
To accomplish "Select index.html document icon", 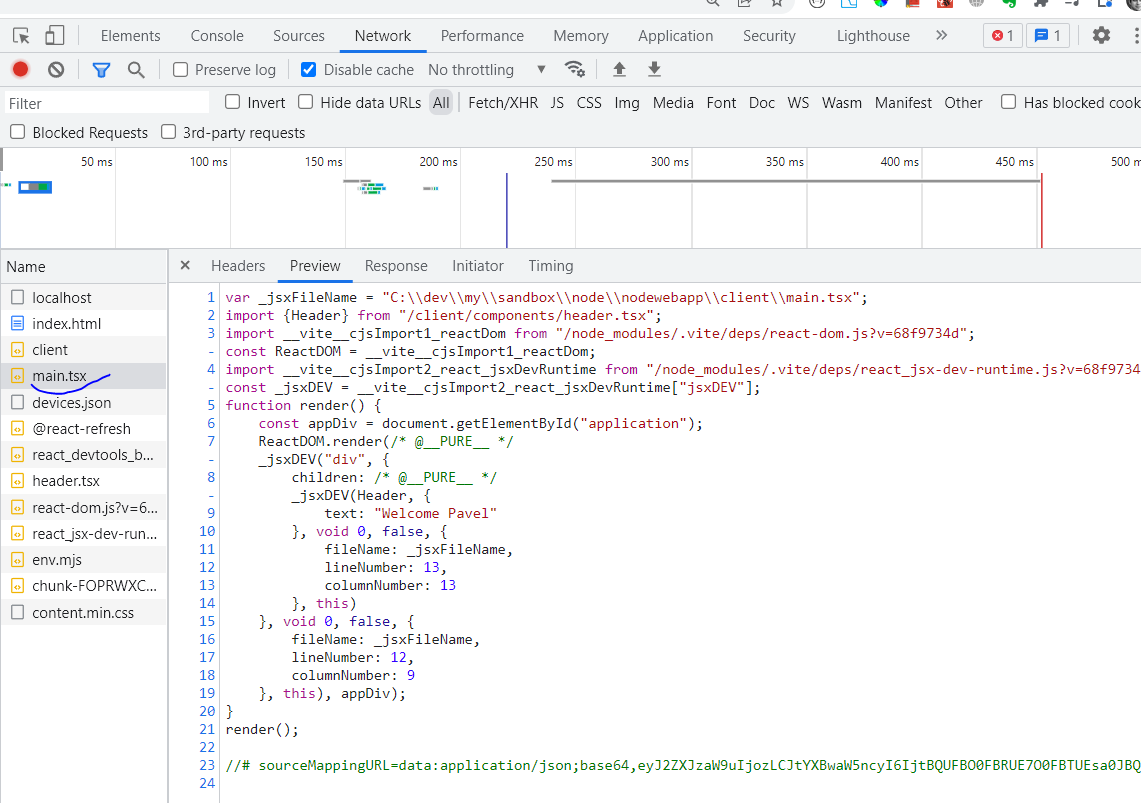I will point(17,324).
